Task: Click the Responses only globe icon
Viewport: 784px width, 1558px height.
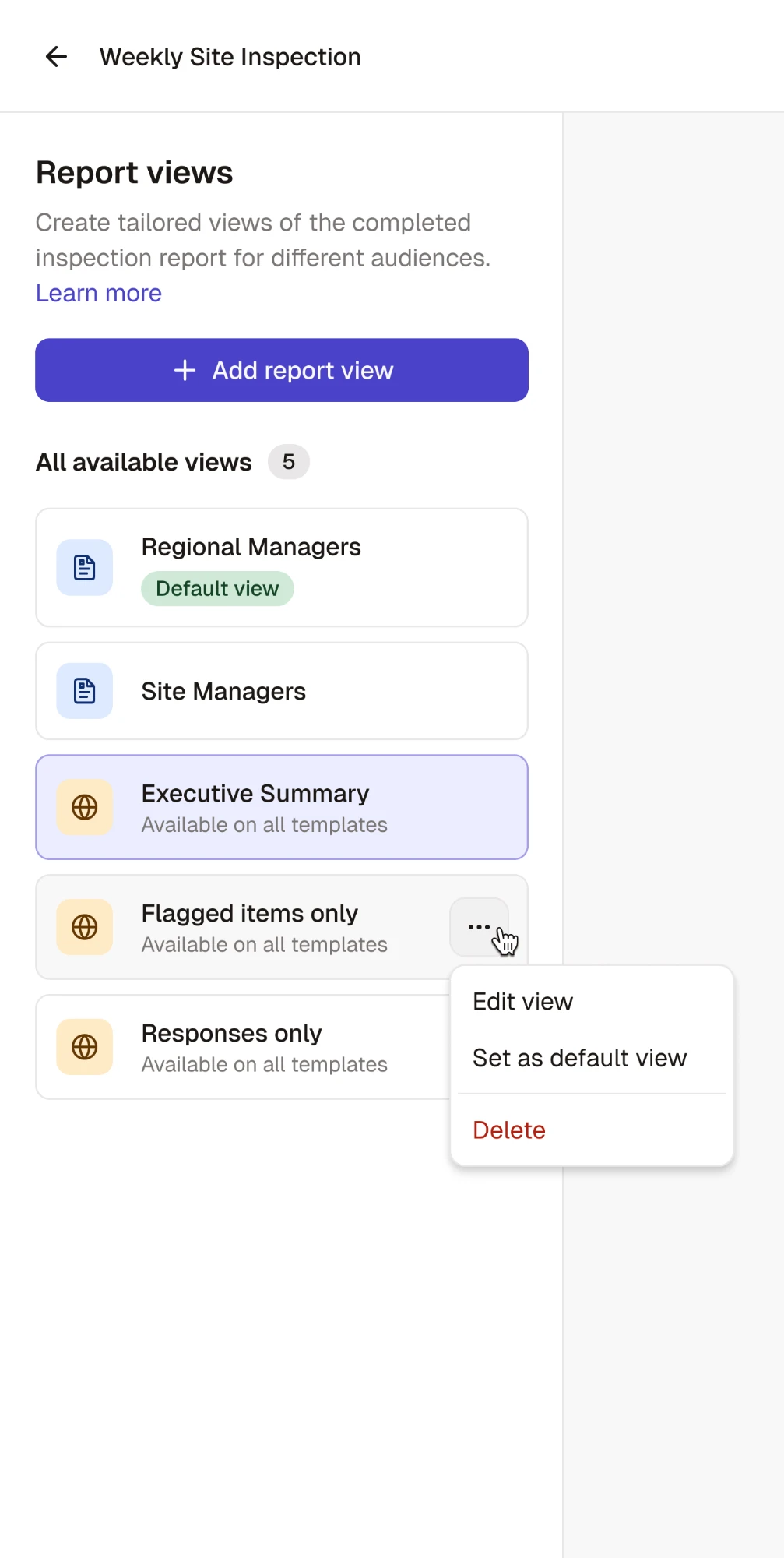Action: point(85,1047)
